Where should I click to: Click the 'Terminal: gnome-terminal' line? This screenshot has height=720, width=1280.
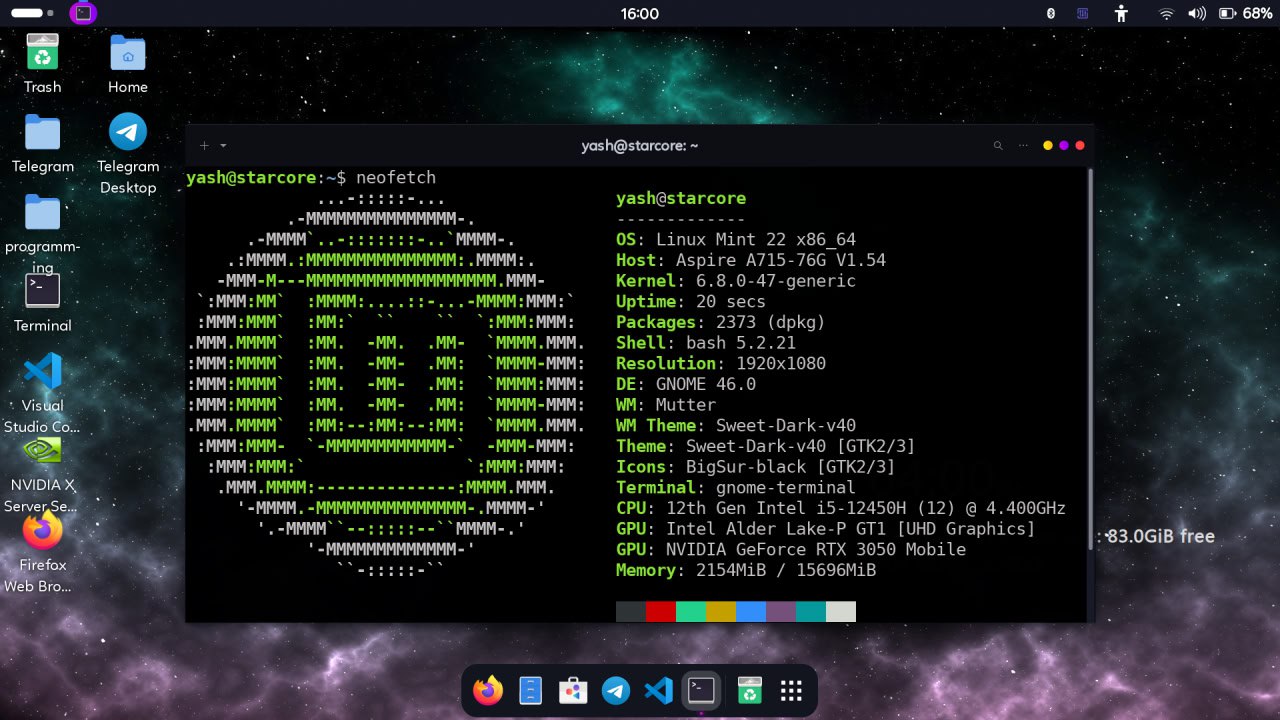736,488
